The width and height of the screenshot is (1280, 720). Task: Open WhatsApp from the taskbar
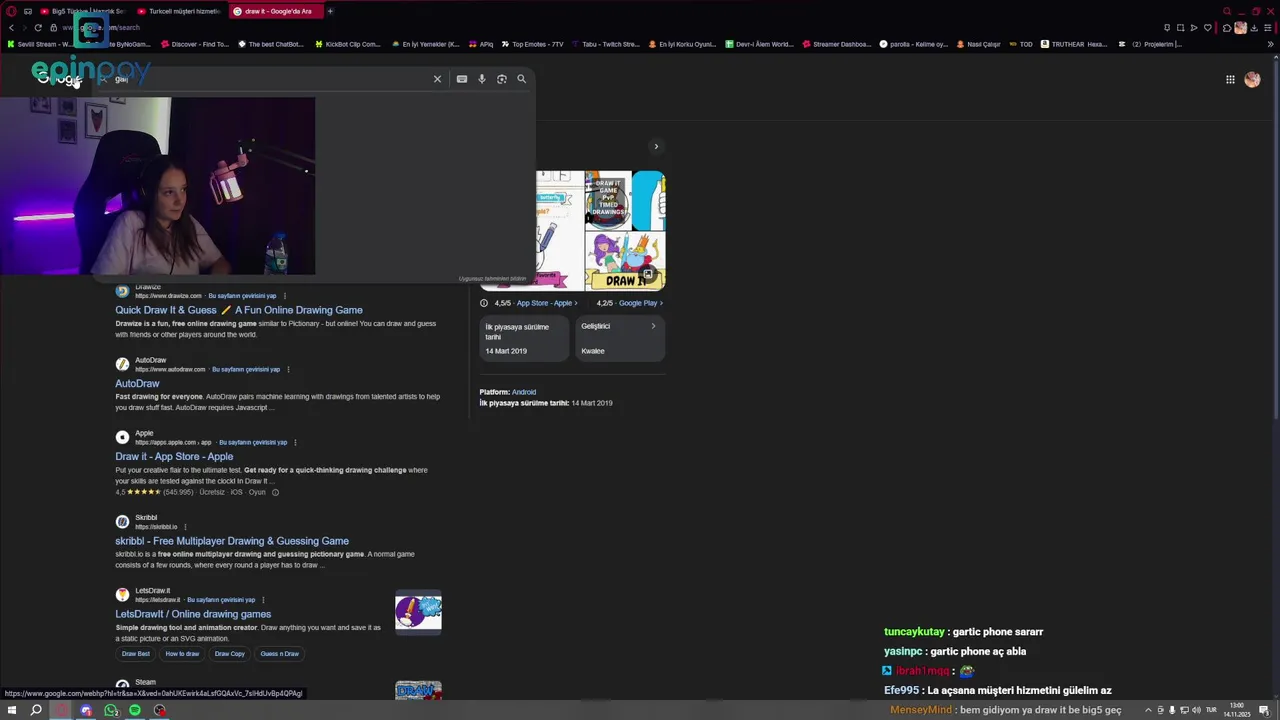pos(111,710)
